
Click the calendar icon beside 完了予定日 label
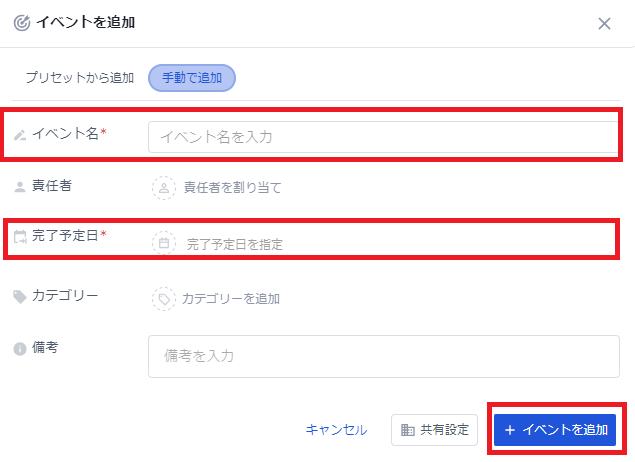pos(20,236)
